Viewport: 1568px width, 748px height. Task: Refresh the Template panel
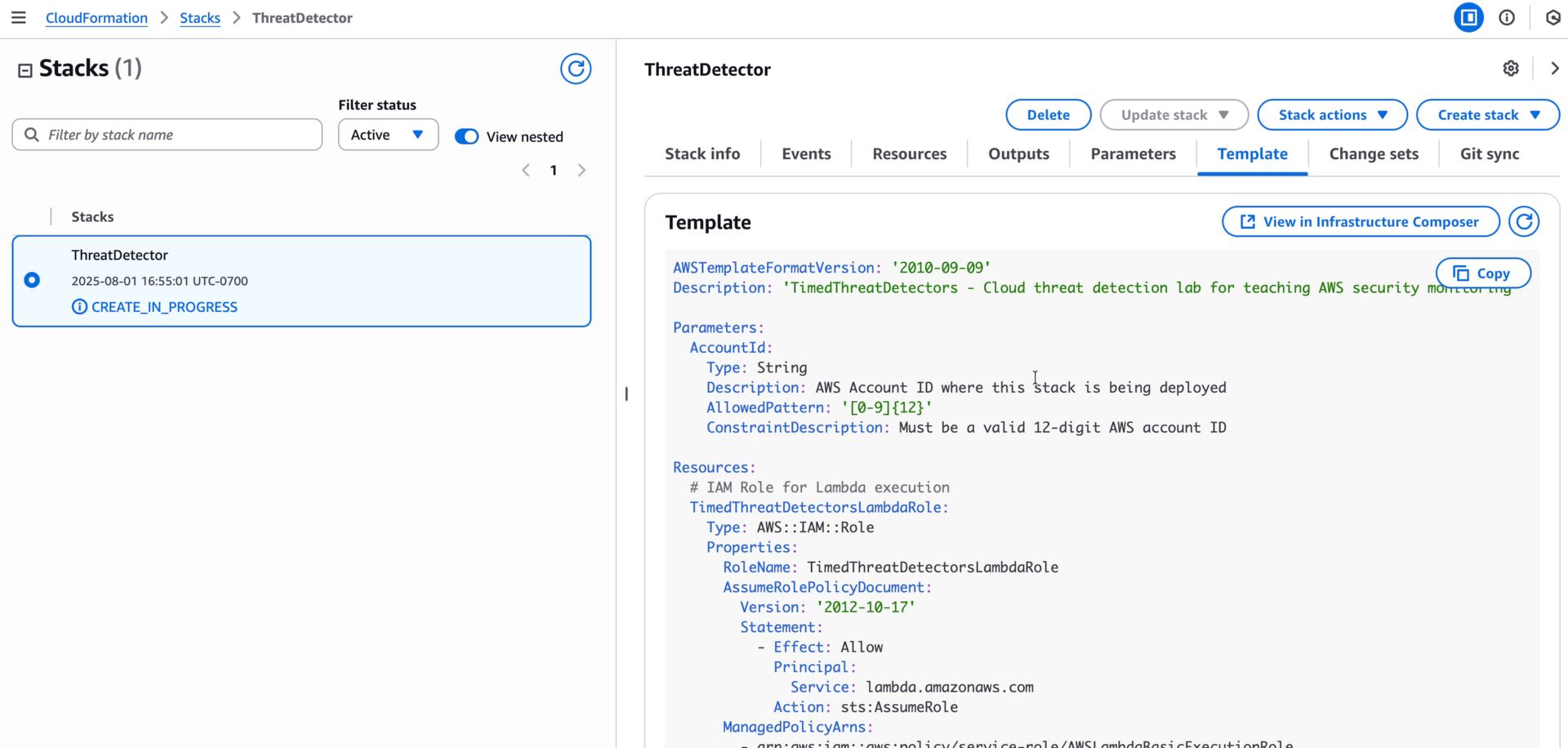[1524, 221]
